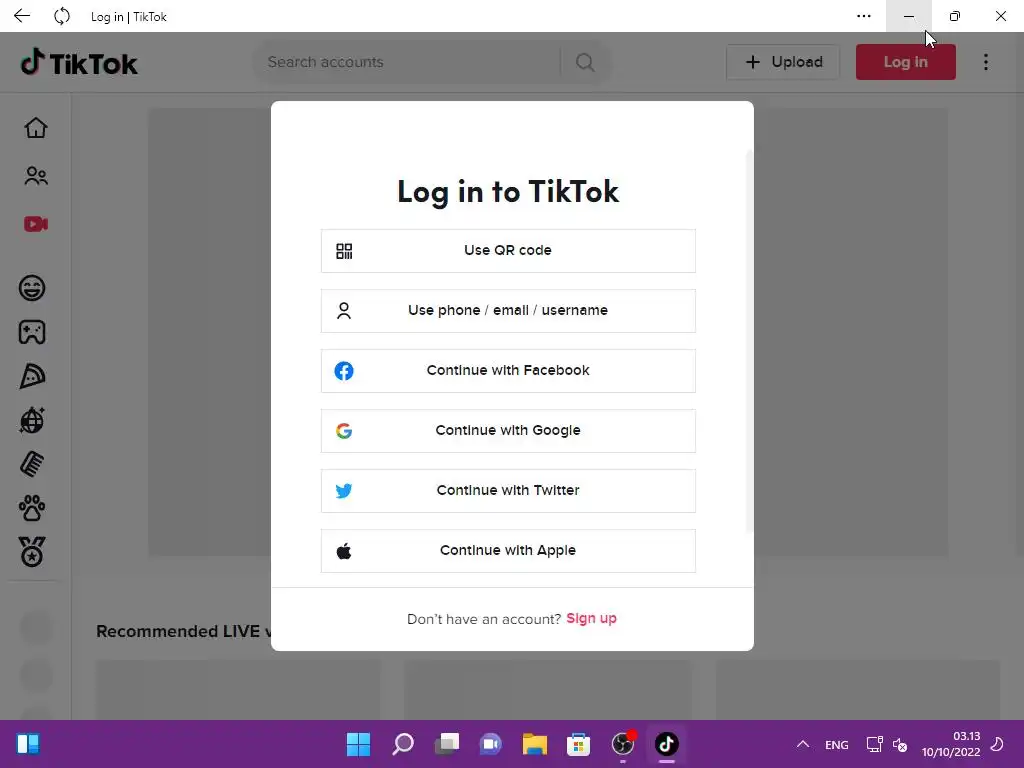Open the LIVE video camera sidebar icon
The width and height of the screenshot is (1024, 768).
36,224
